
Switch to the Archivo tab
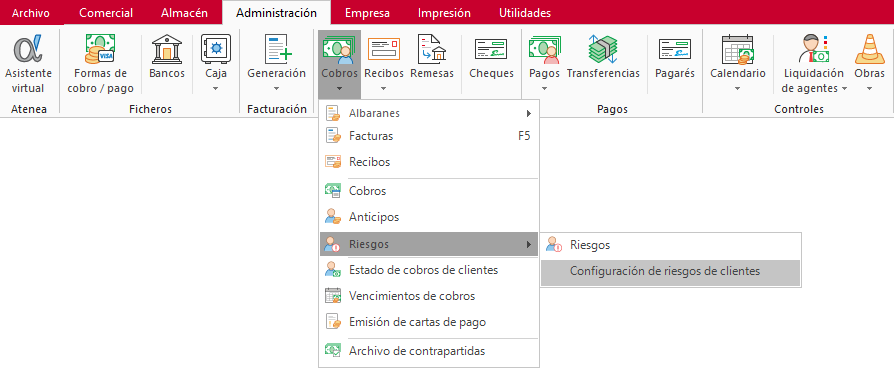(x=31, y=13)
